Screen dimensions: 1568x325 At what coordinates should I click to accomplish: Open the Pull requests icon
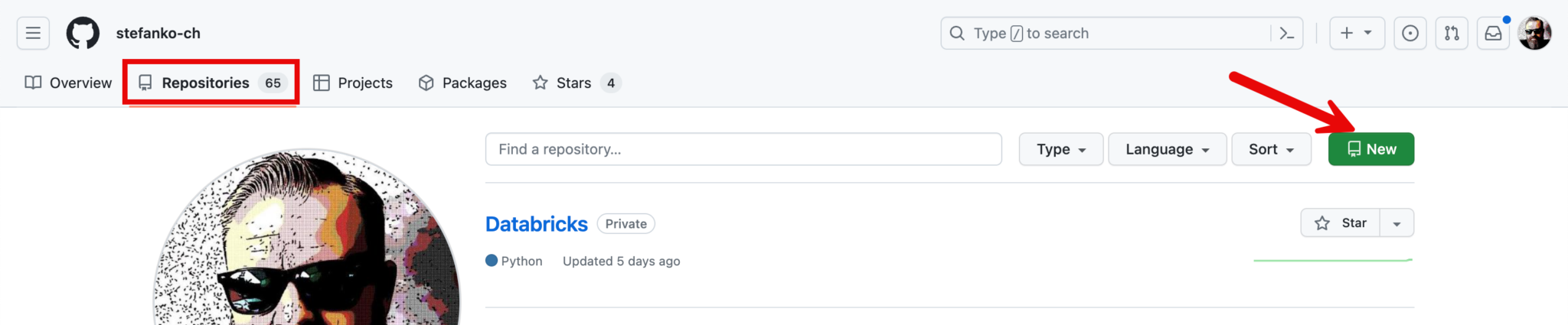1452,33
